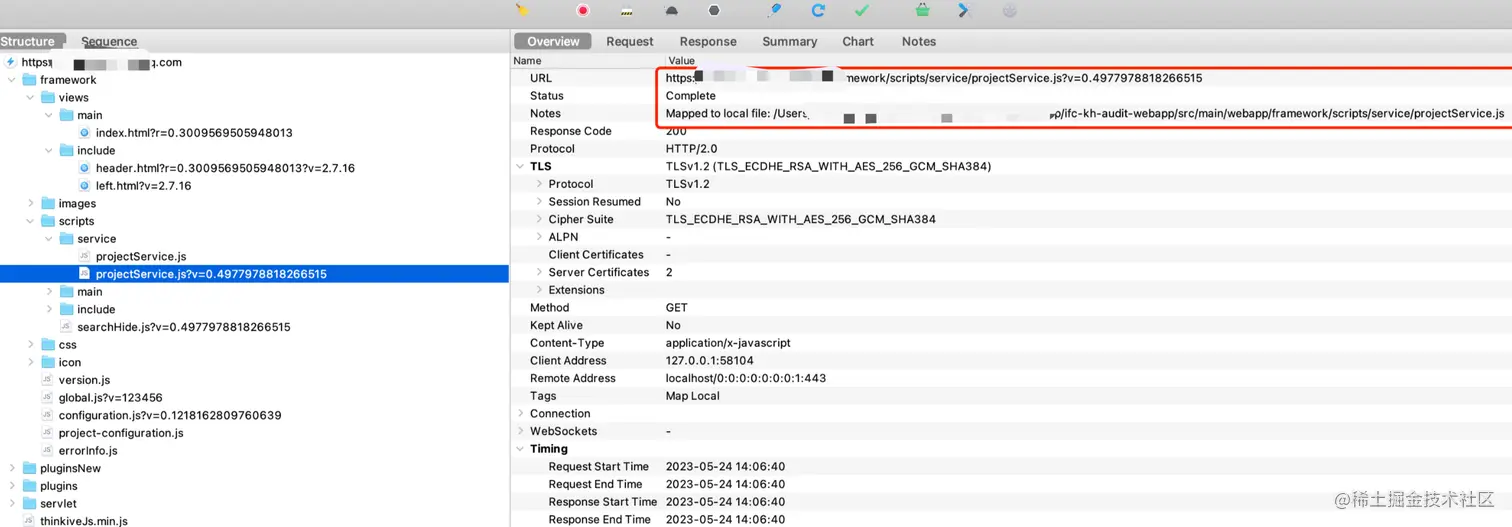Expand the Connection section
This screenshot has height=527, width=1512.
click(520, 414)
